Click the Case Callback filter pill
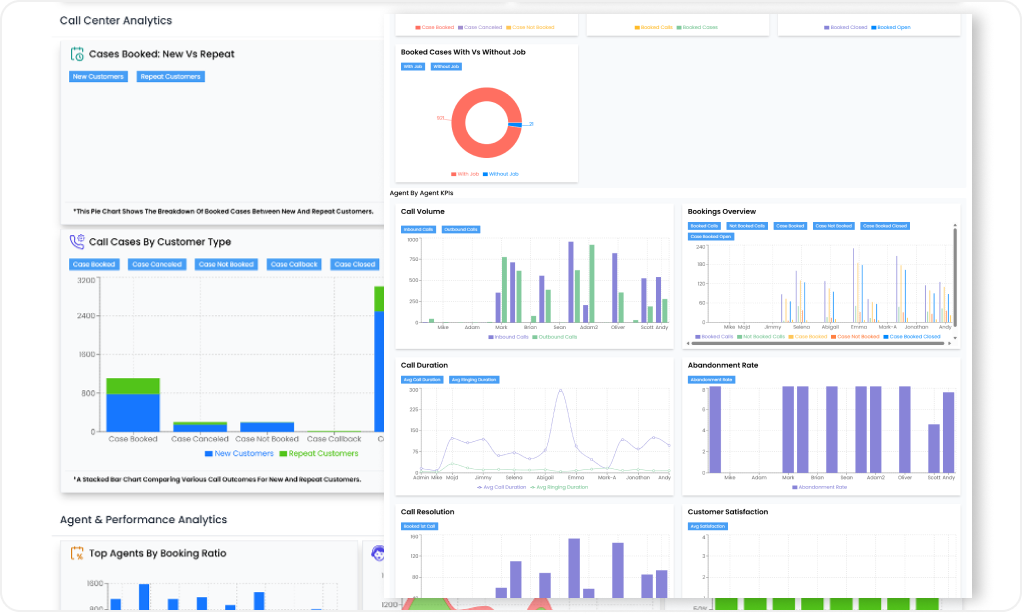The image size is (1022, 616). click(x=292, y=264)
